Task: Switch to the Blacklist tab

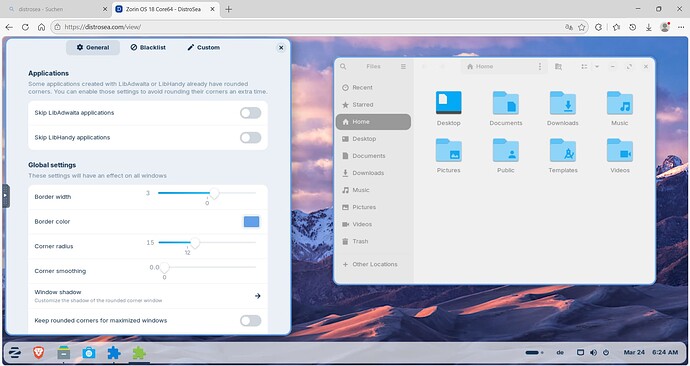Action: click(x=148, y=48)
